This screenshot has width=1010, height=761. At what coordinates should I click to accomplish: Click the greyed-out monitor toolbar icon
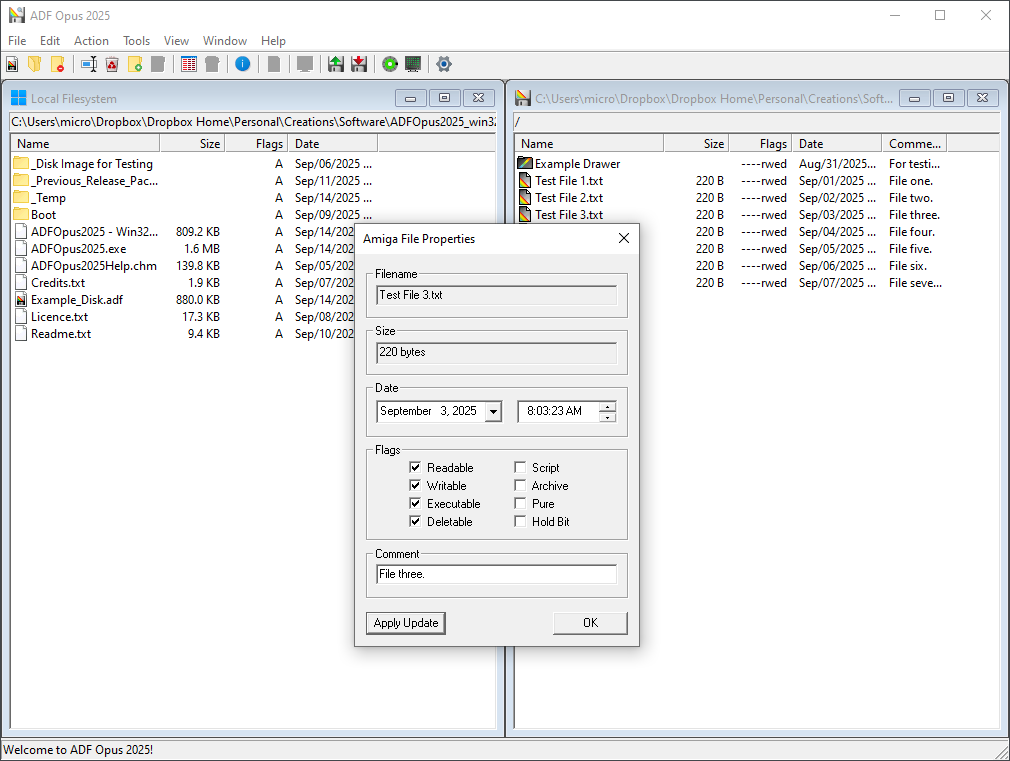(x=305, y=64)
